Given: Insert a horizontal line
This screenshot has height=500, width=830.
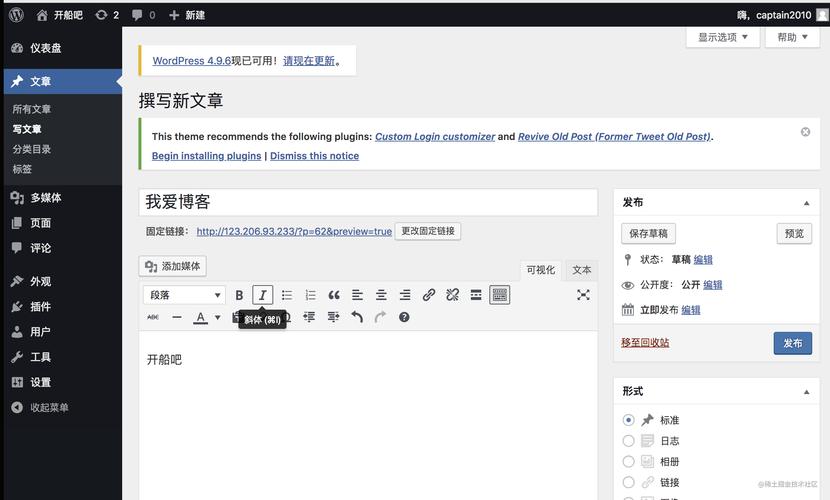Looking at the screenshot, I should [x=177, y=317].
